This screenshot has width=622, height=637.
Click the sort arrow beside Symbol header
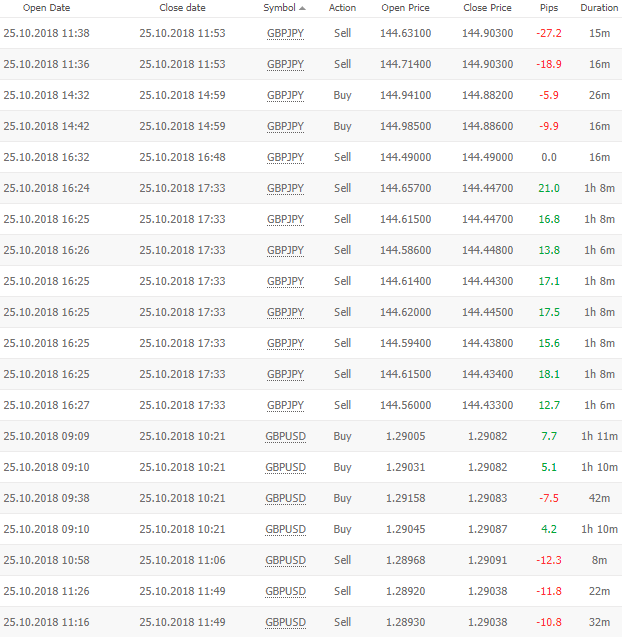[x=302, y=9]
